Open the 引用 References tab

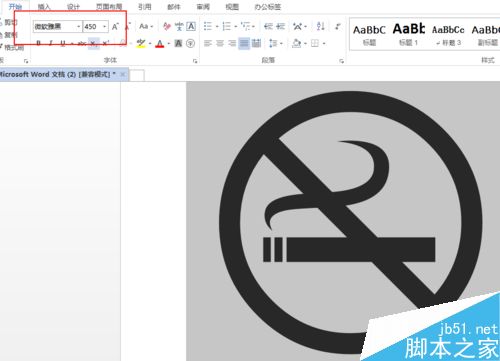click(144, 7)
